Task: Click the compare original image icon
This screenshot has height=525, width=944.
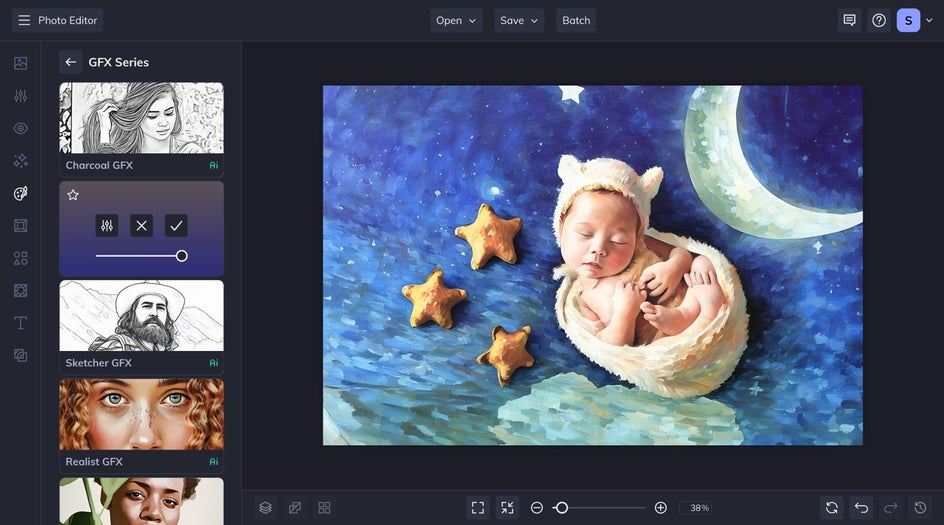Action: pyautogui.click(x=295, y=508)
